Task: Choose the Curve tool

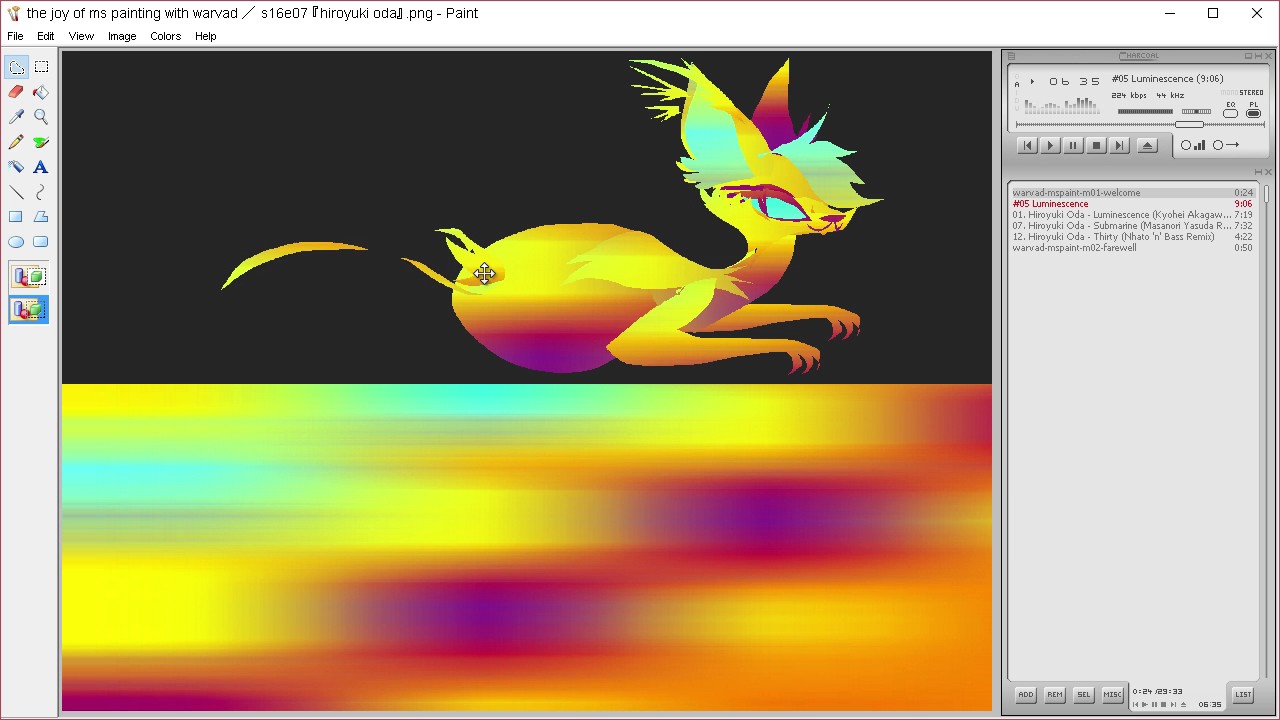Action: pos(41,192)
